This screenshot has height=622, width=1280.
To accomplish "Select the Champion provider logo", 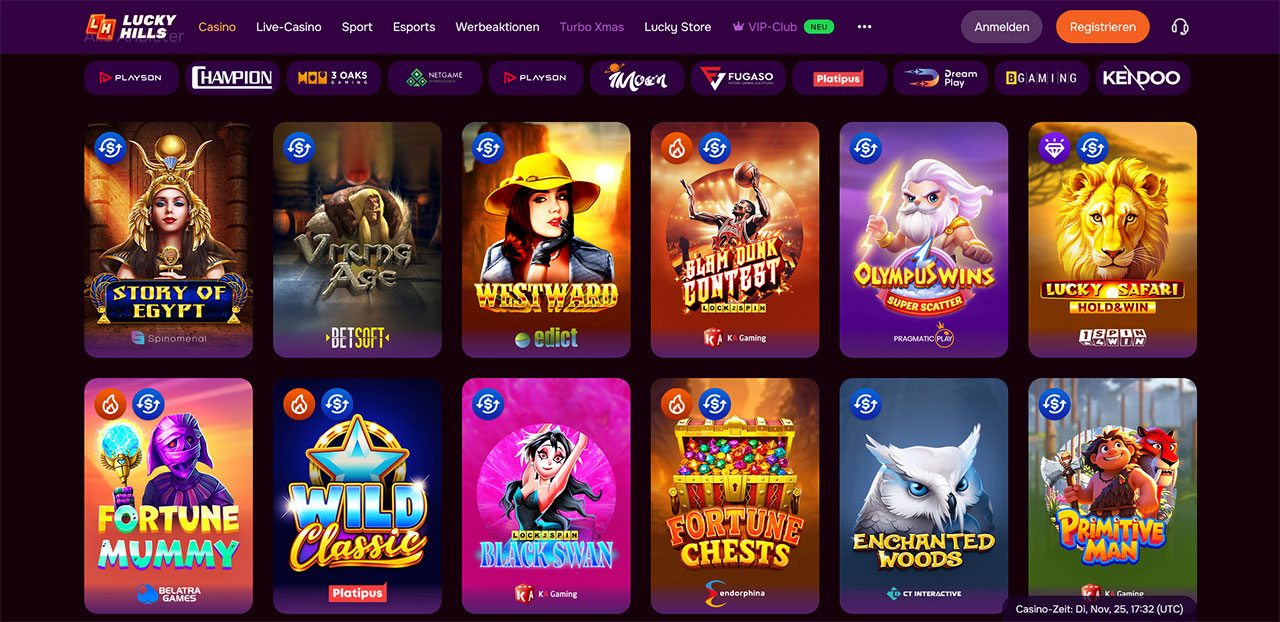I will (232, 78).
